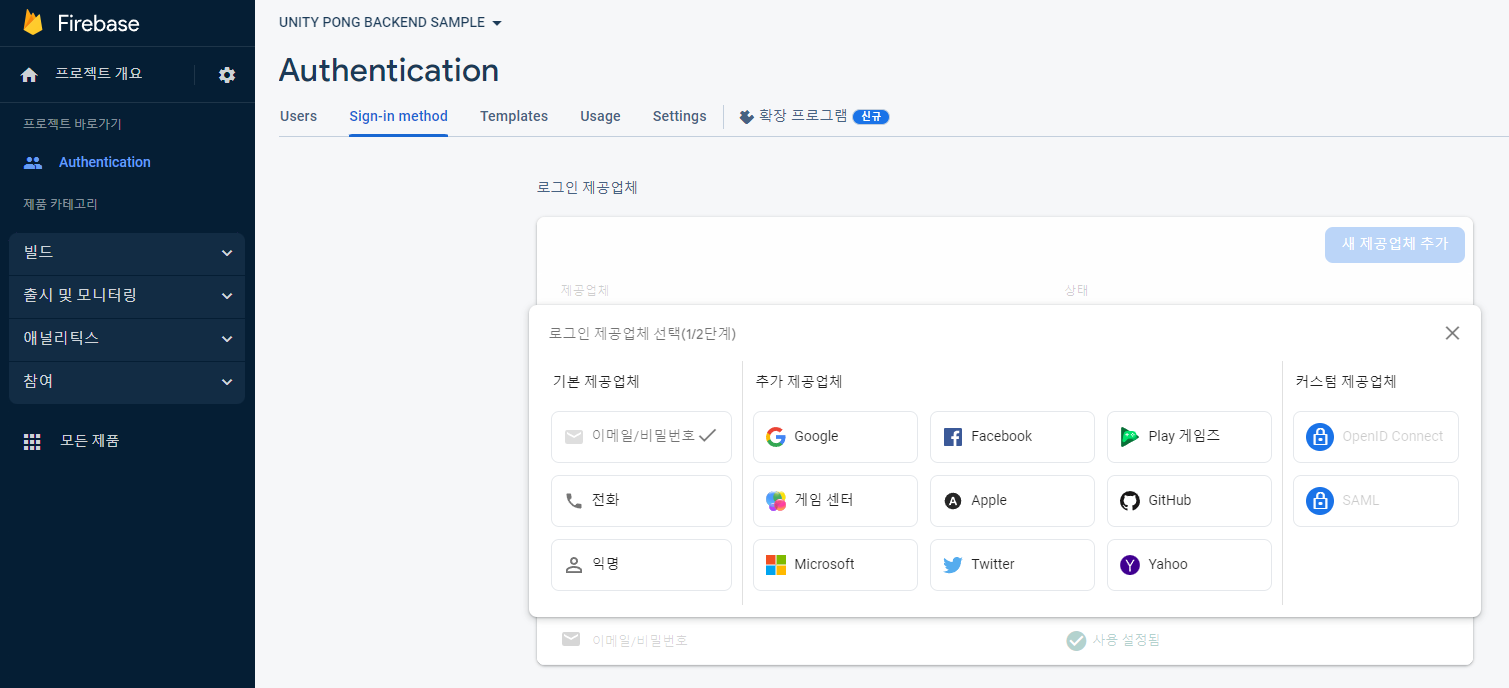
Task: Expand the 애널리틱스 category
Action: coord(127,340)
